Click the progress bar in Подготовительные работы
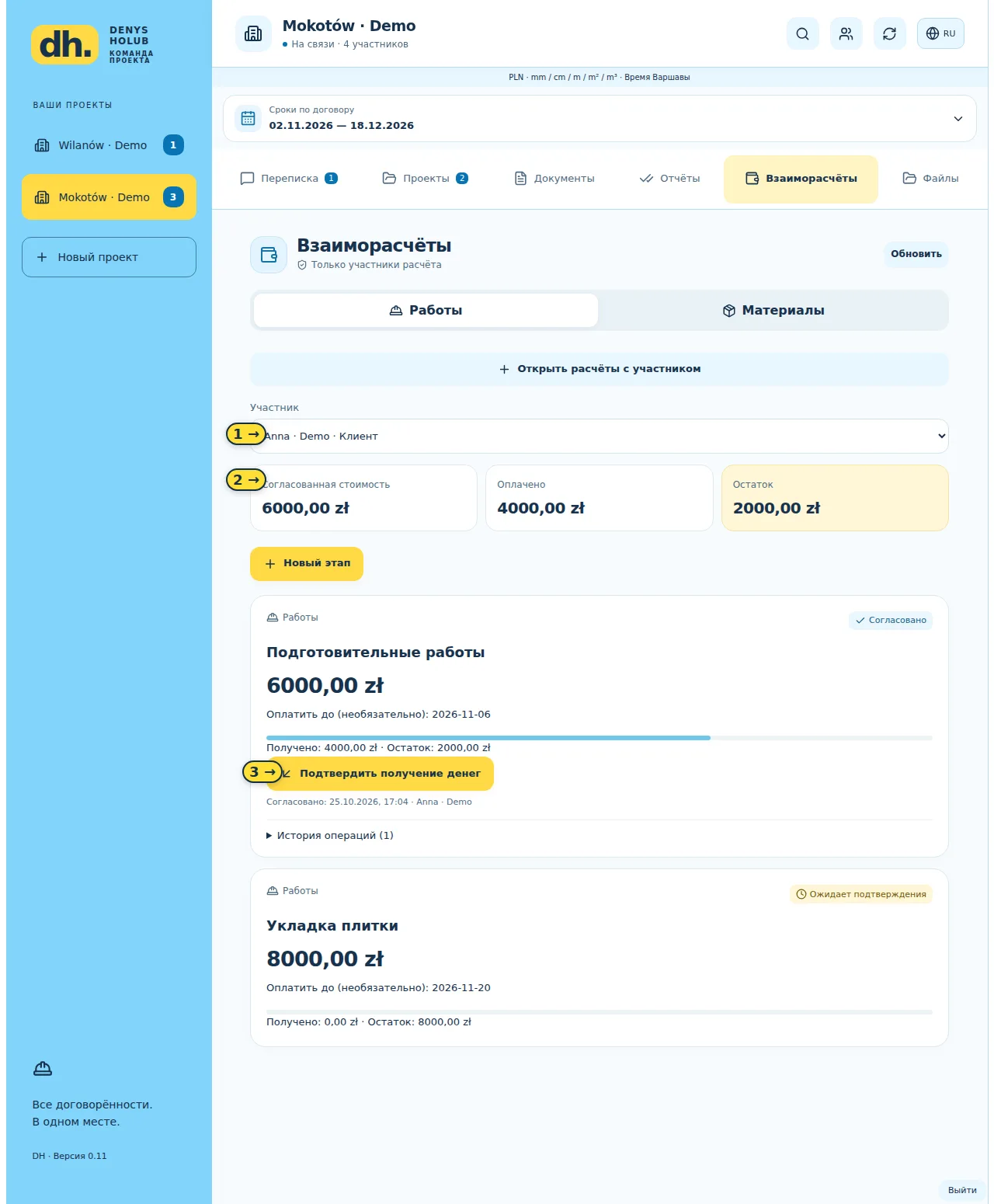The image size is (994, 1204). 600,738
